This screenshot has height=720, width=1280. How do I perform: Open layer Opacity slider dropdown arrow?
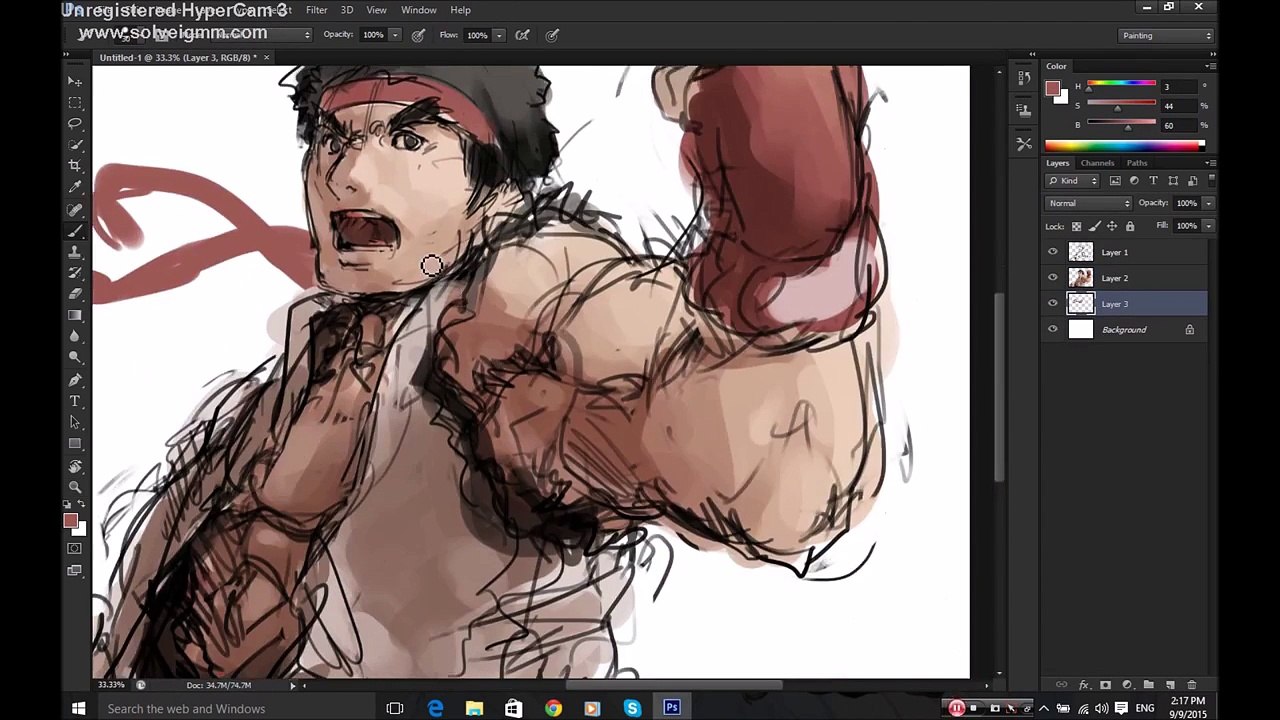(x=1208, y=203)
